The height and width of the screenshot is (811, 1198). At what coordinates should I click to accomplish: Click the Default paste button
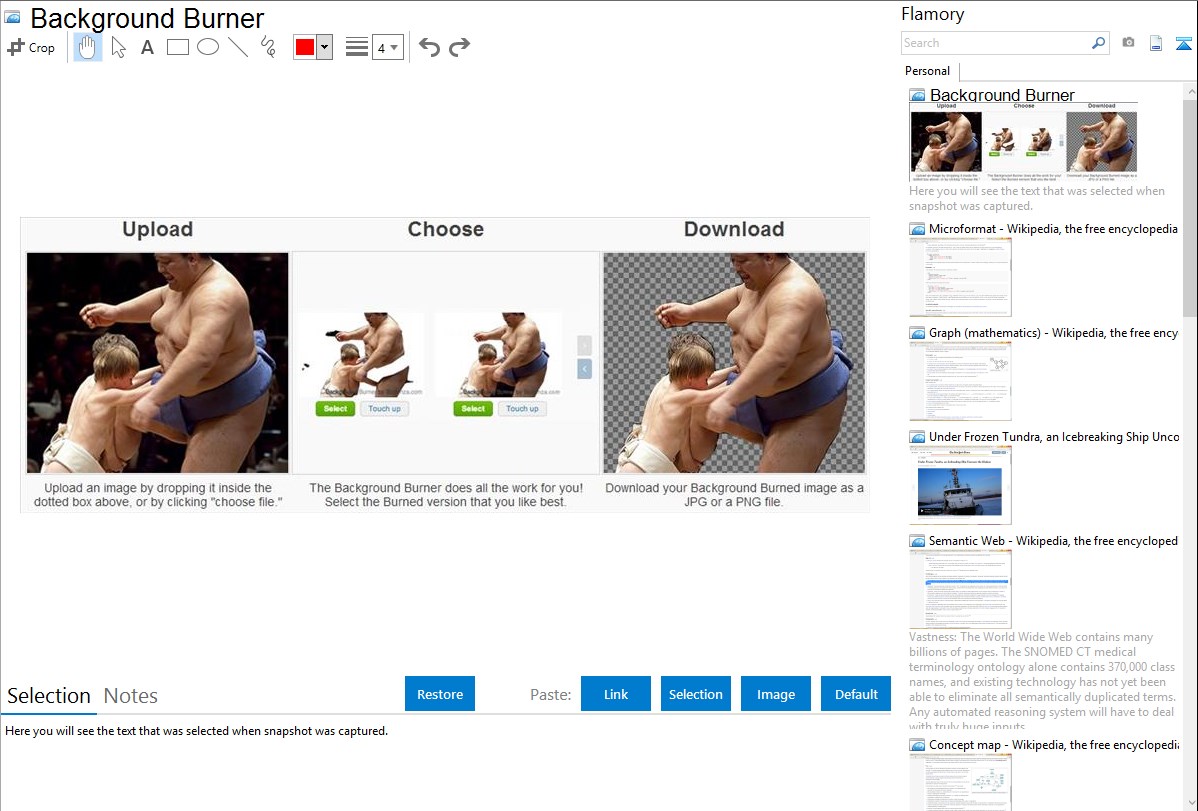[856, 693]
